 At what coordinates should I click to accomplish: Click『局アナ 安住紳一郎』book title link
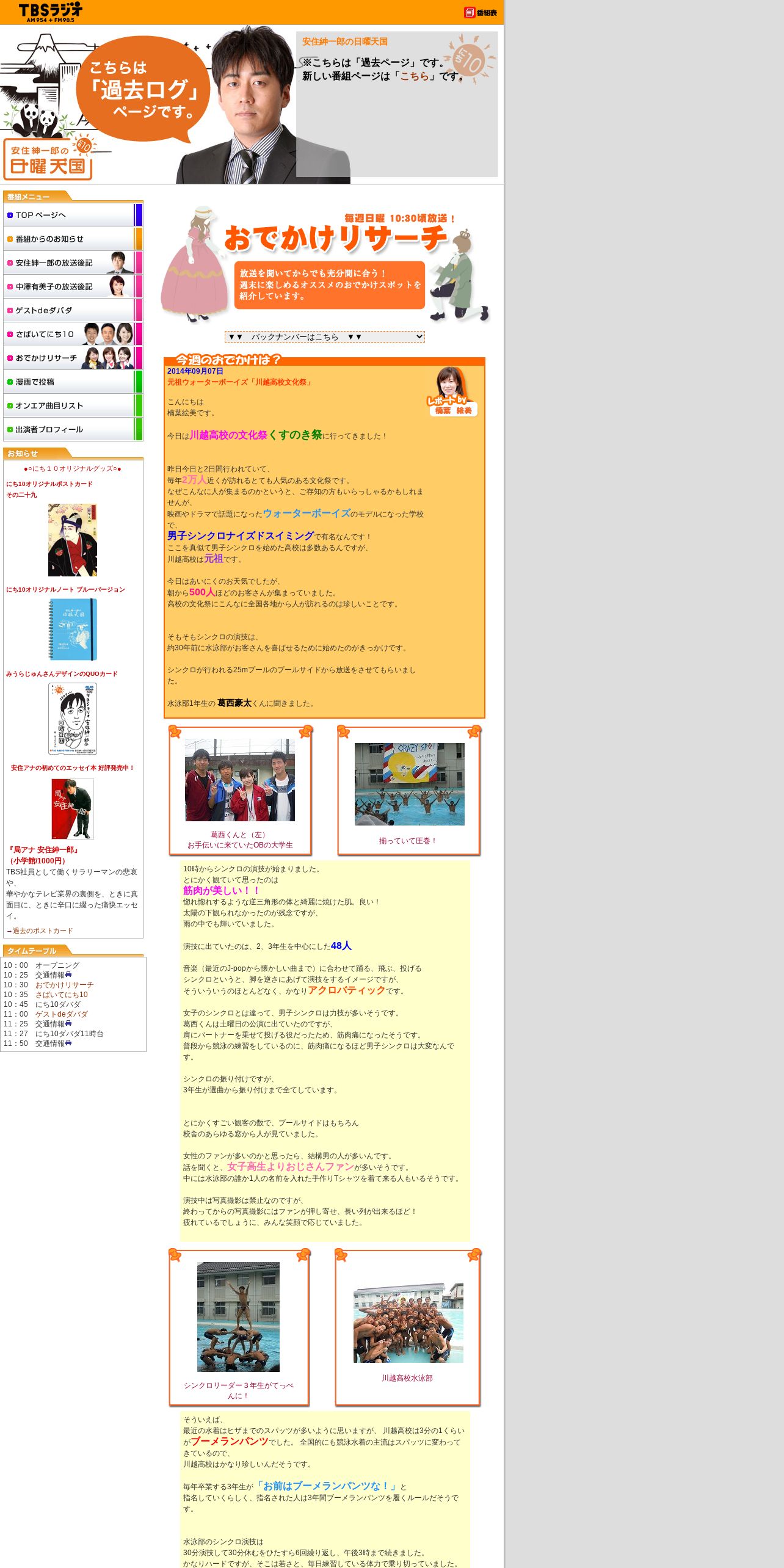pyautogui.click(x=43, y=855)
